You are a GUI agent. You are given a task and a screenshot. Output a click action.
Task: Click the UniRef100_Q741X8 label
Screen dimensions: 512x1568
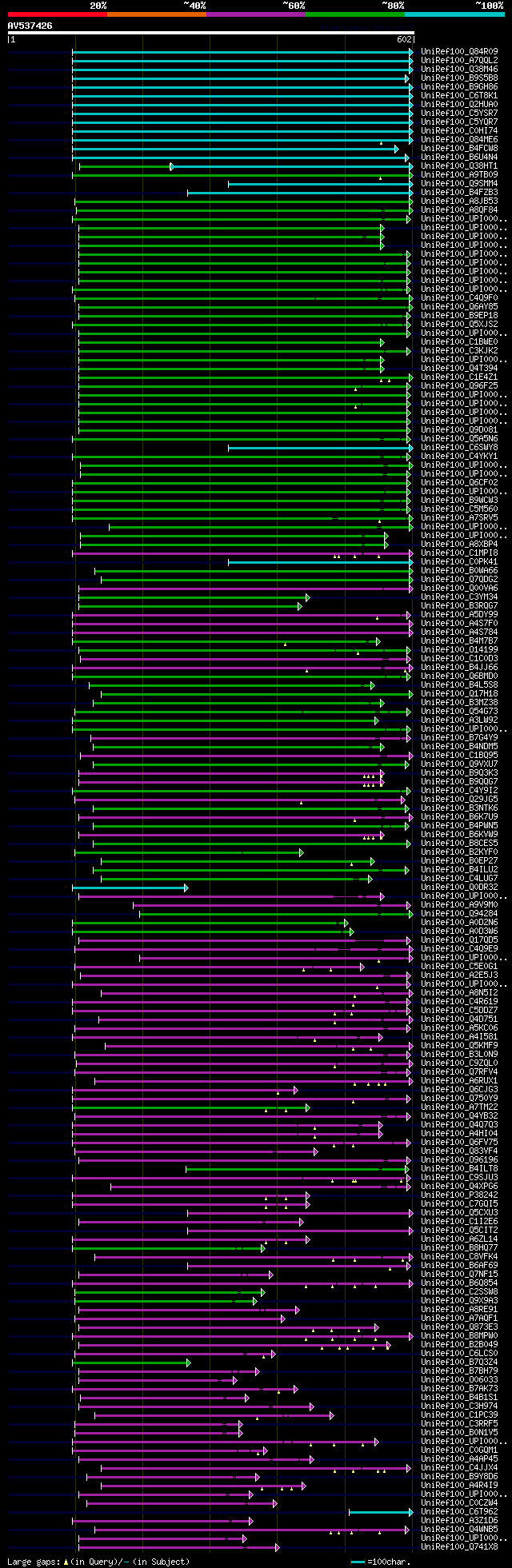coord(459,1547)
